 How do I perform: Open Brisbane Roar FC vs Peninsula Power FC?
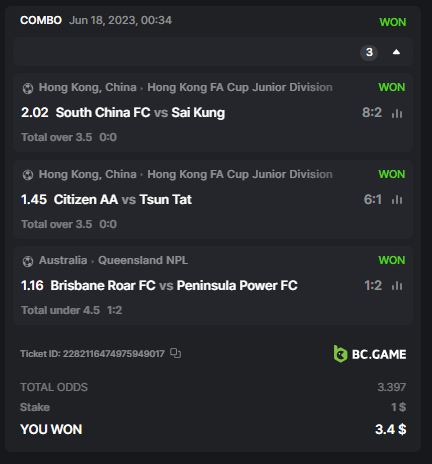[174, 286]
